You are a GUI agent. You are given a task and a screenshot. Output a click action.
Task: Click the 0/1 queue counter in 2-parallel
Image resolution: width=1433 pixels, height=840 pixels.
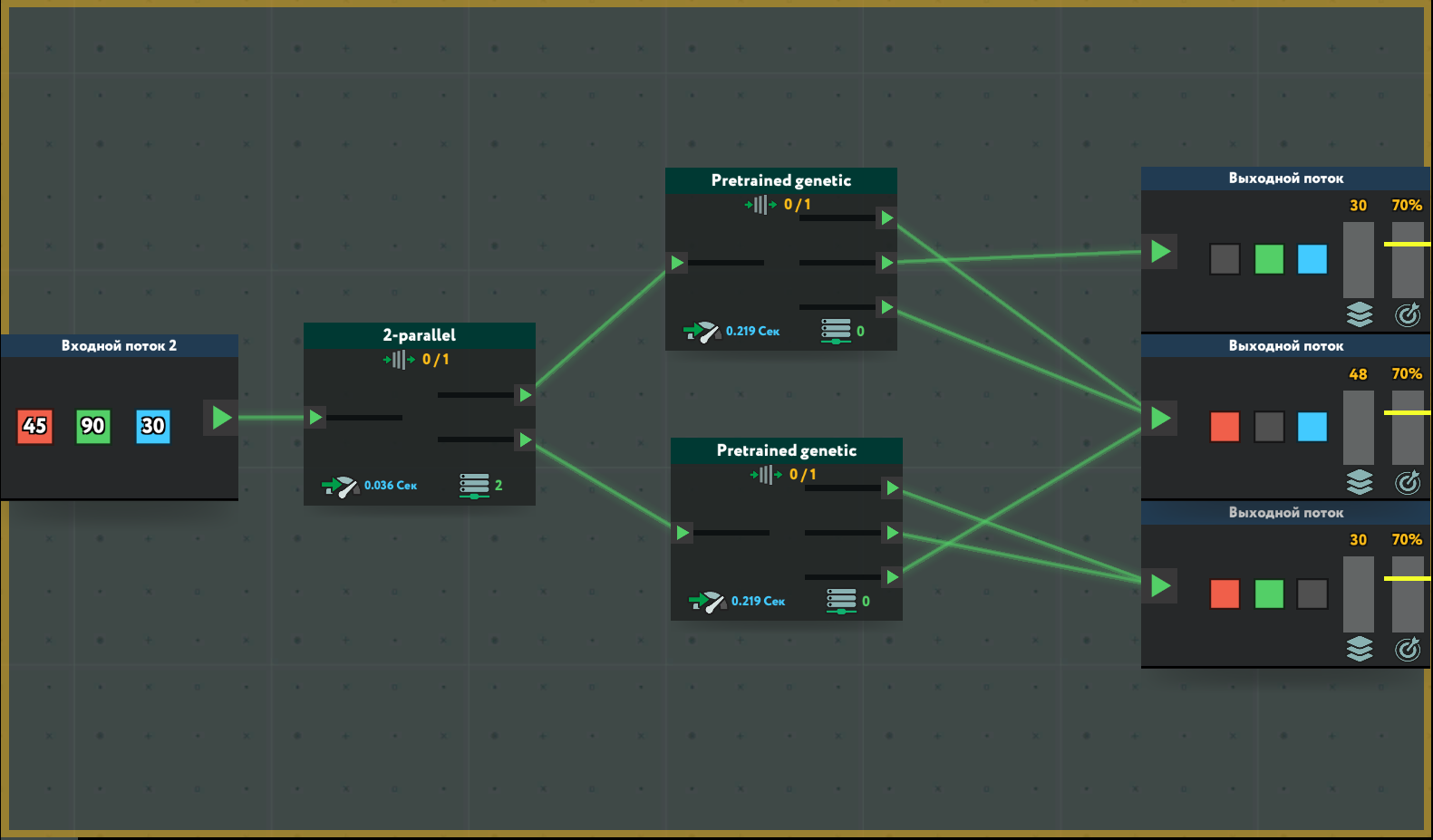[435, 360]
